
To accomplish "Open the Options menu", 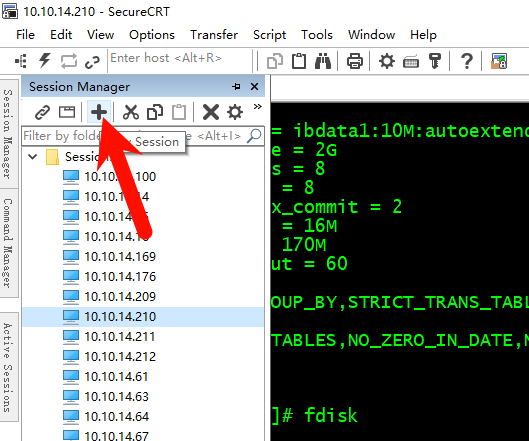I will click(152, 35).
